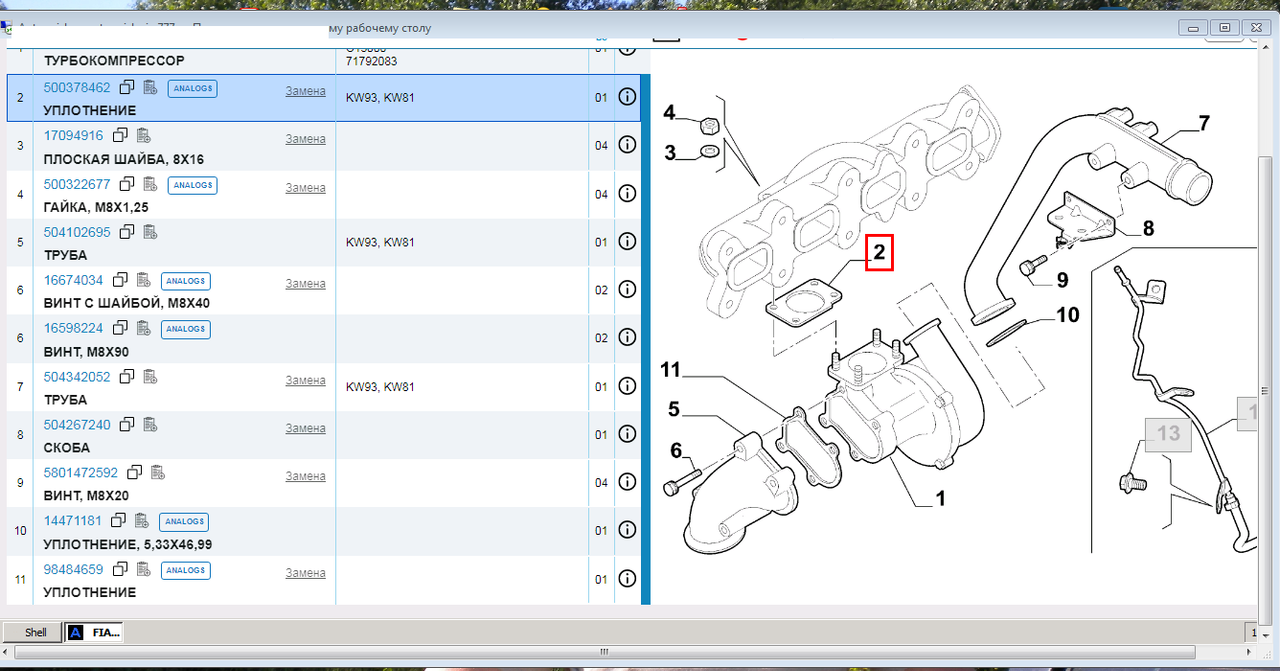Select callout 5 on the diagram
This screenshot has width=1280, height=671.
[674, 409]
